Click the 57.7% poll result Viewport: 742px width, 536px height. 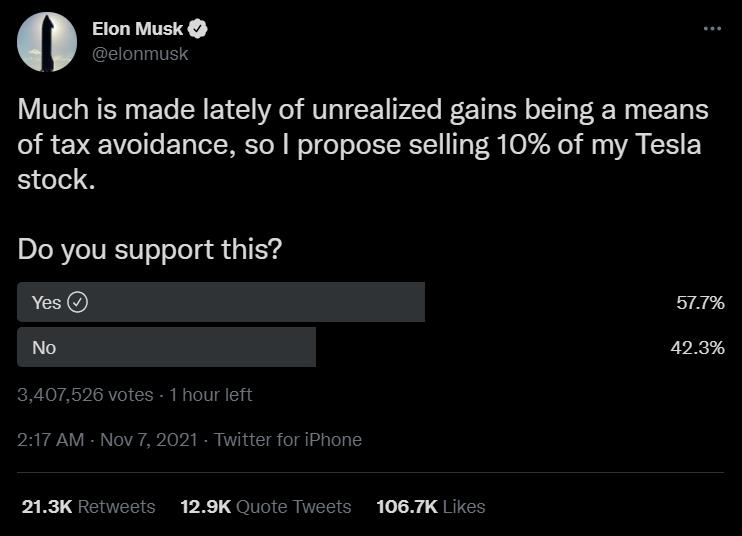click(x=700, y=302)
